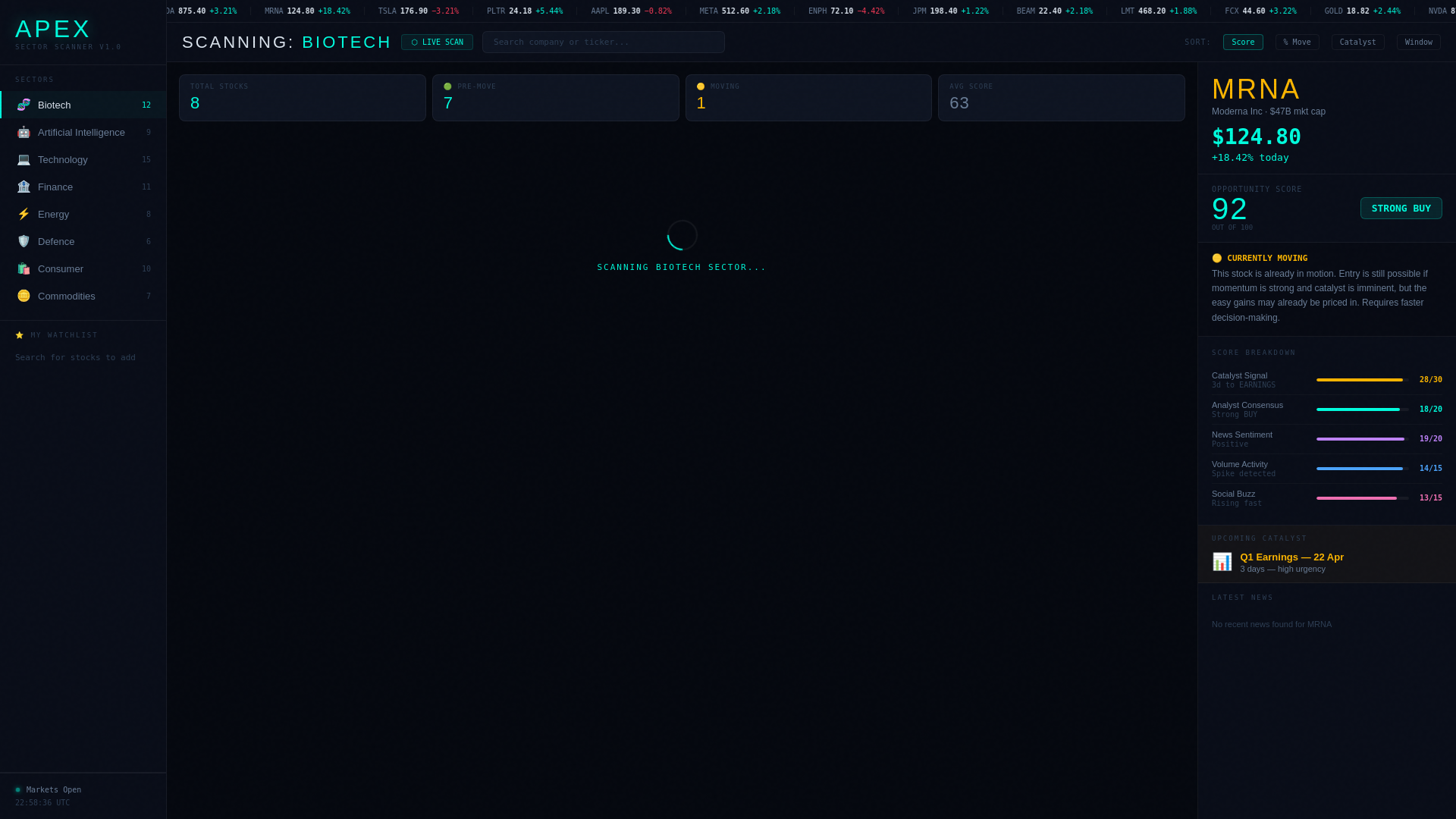Click the LMT ticker in the tape

[1159, 11]
